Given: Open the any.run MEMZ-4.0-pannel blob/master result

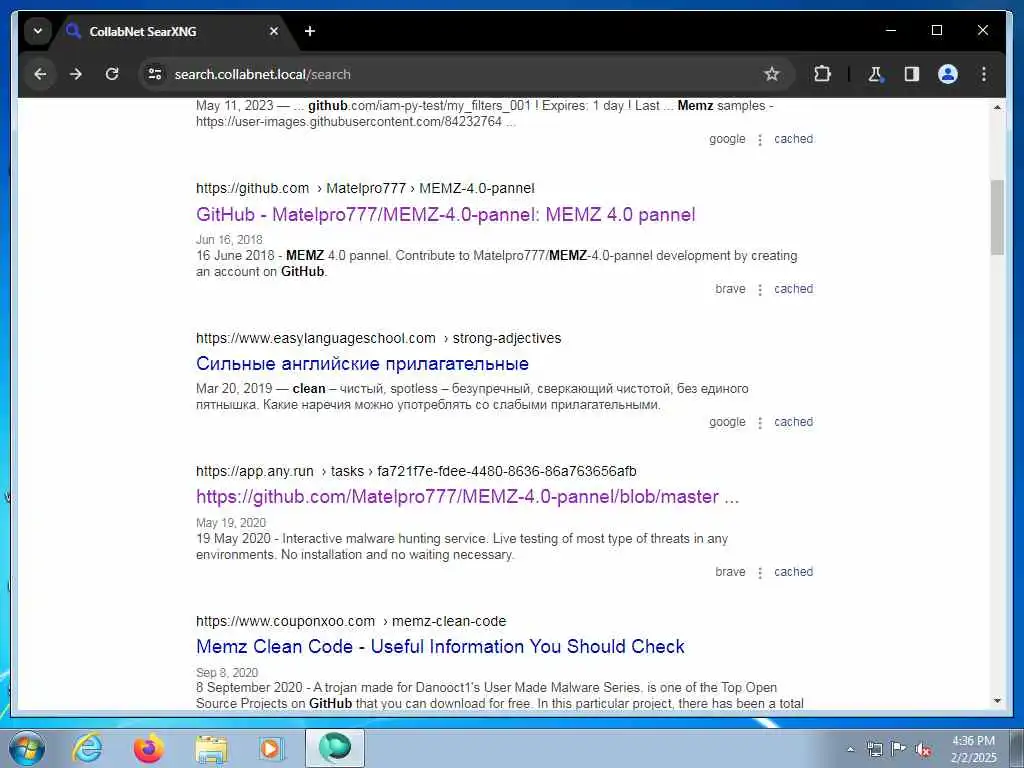Looking at the screenshot, I should tap(468, 497).
